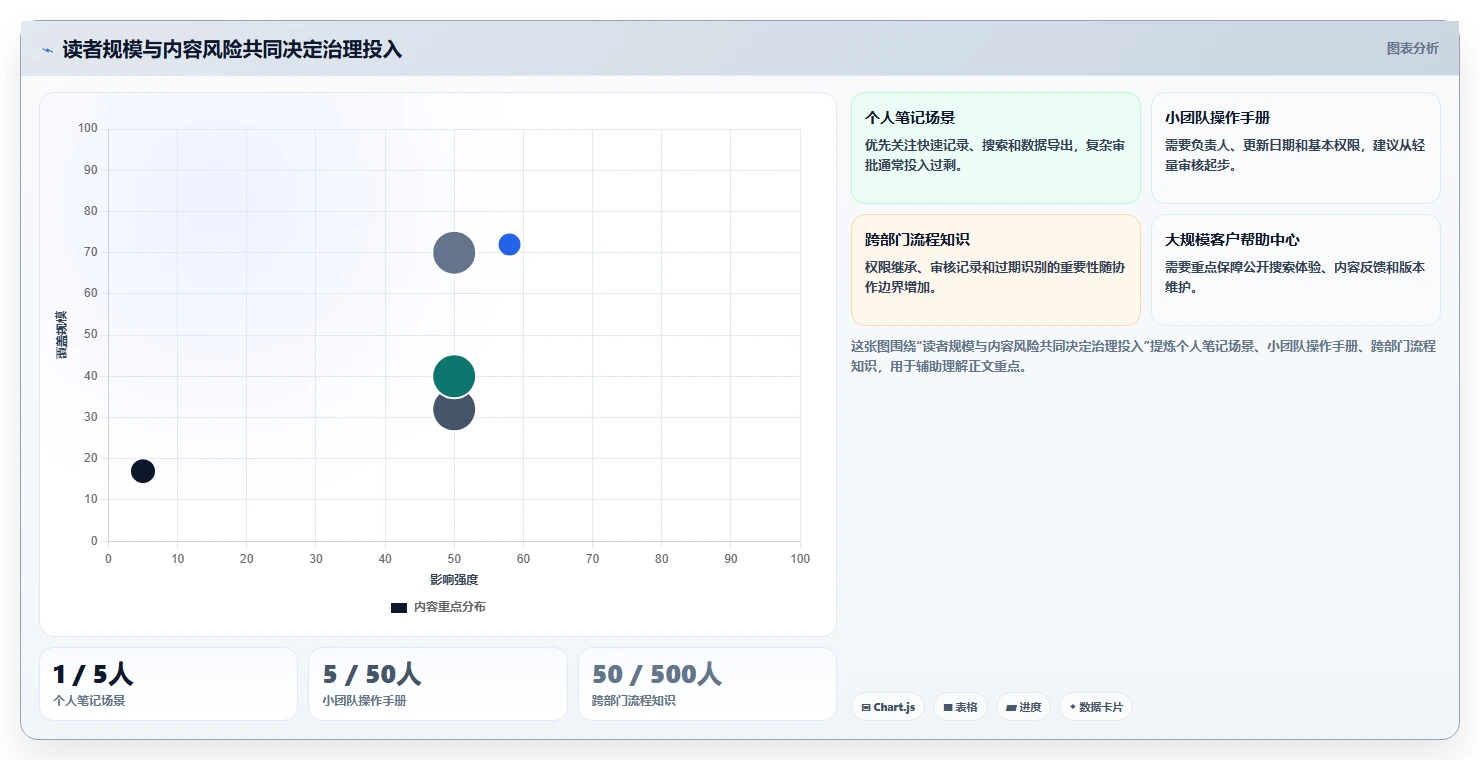This screenshot has height=760, width=1480.
Task: Click the 进度 tag chip
Action: click(x=1023, y=707)
